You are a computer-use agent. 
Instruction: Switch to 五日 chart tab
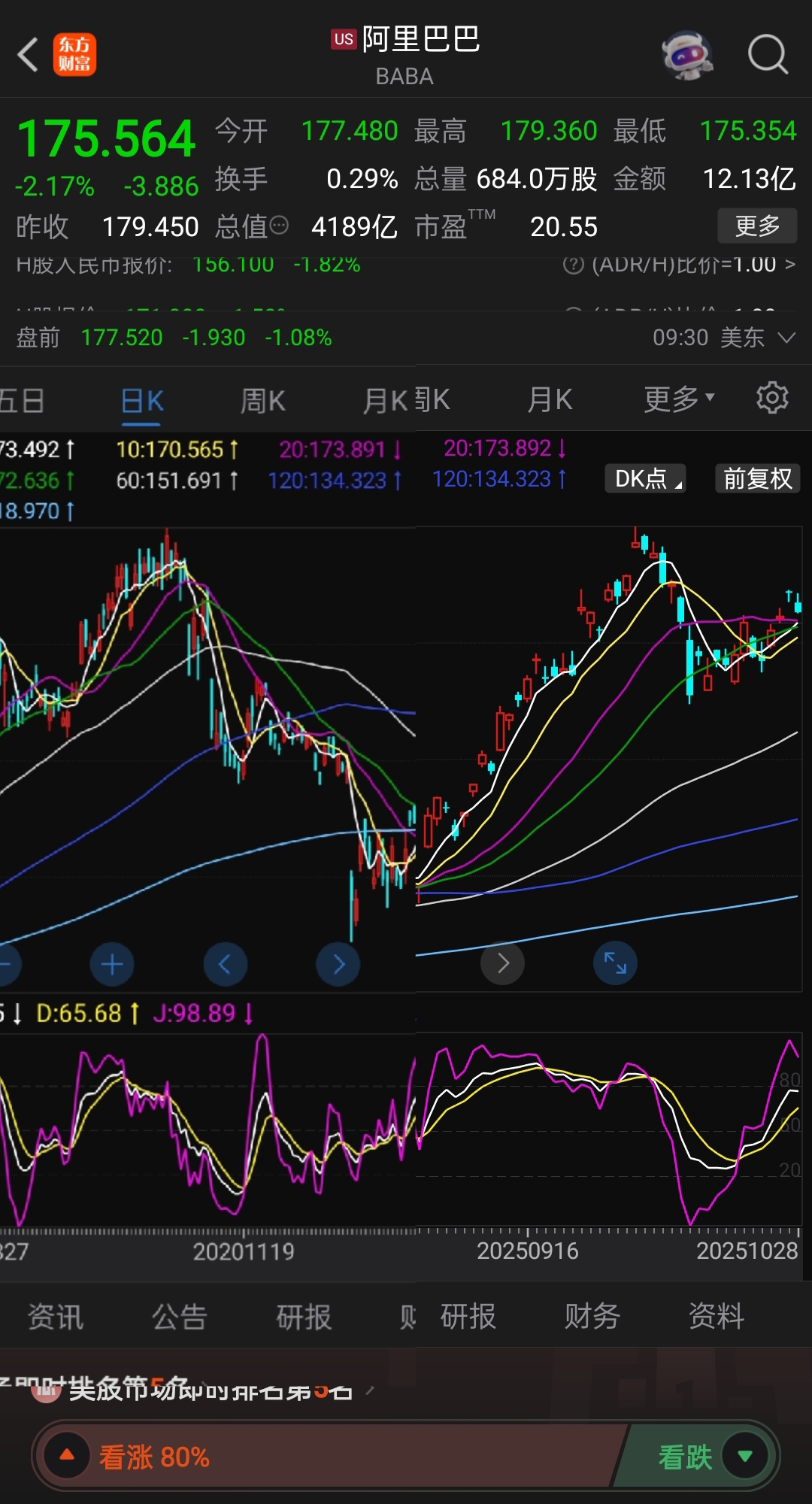coord(21,400)
